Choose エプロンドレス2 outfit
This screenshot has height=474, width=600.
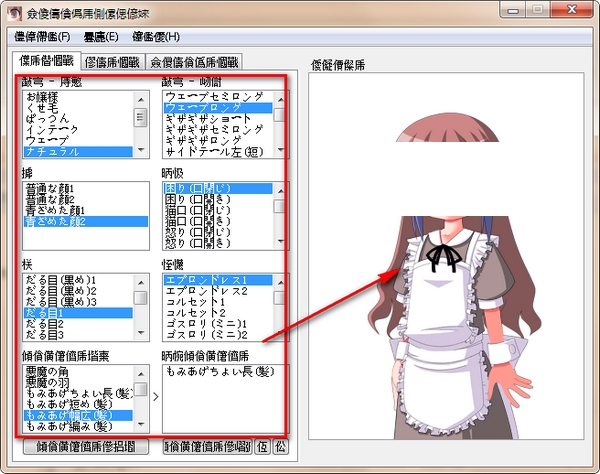[x=218, y=291]
